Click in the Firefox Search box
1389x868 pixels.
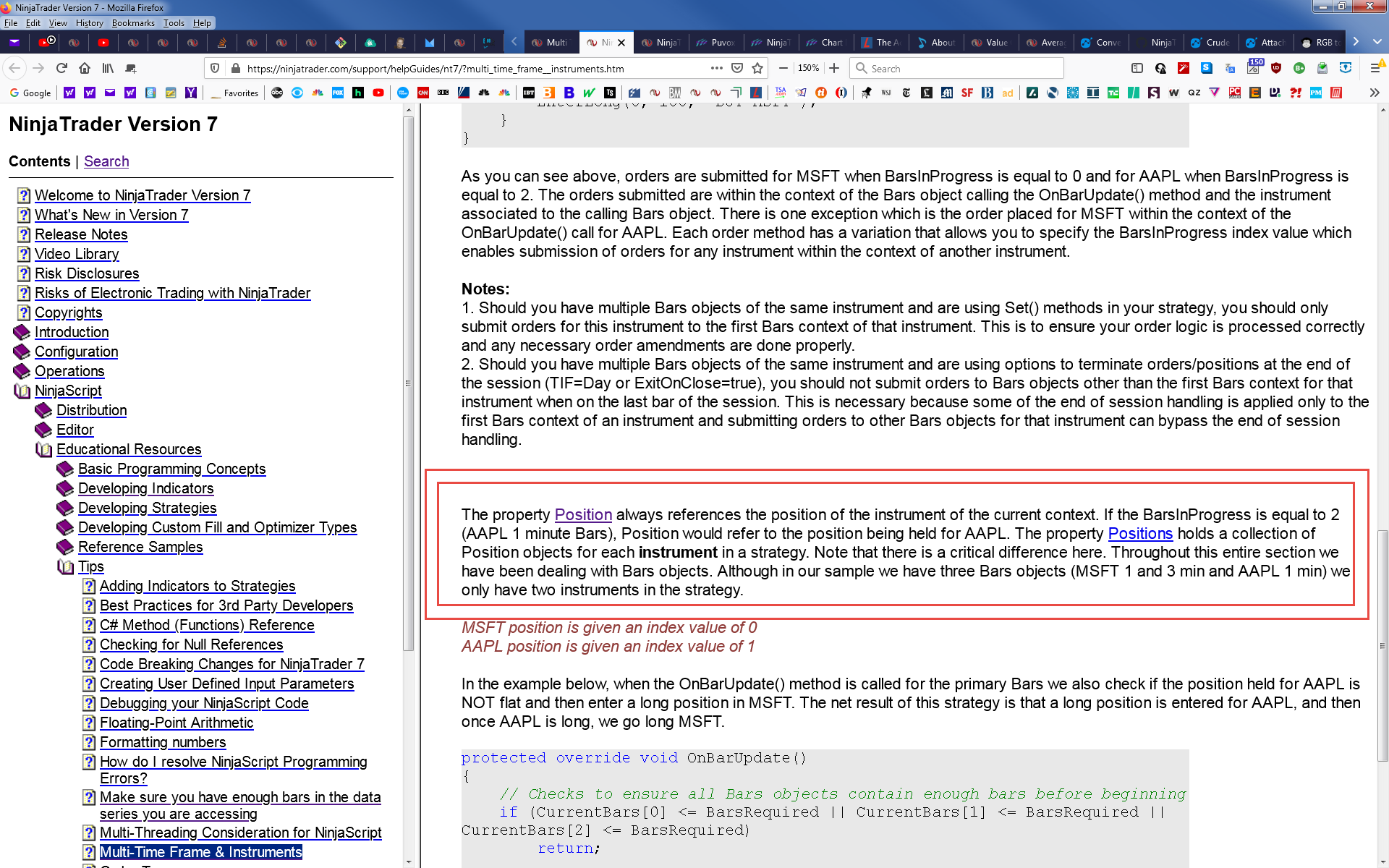coord(962,68)
